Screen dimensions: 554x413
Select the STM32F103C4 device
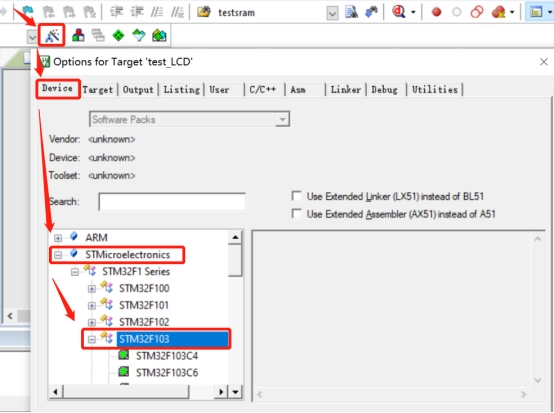(167, 356)
